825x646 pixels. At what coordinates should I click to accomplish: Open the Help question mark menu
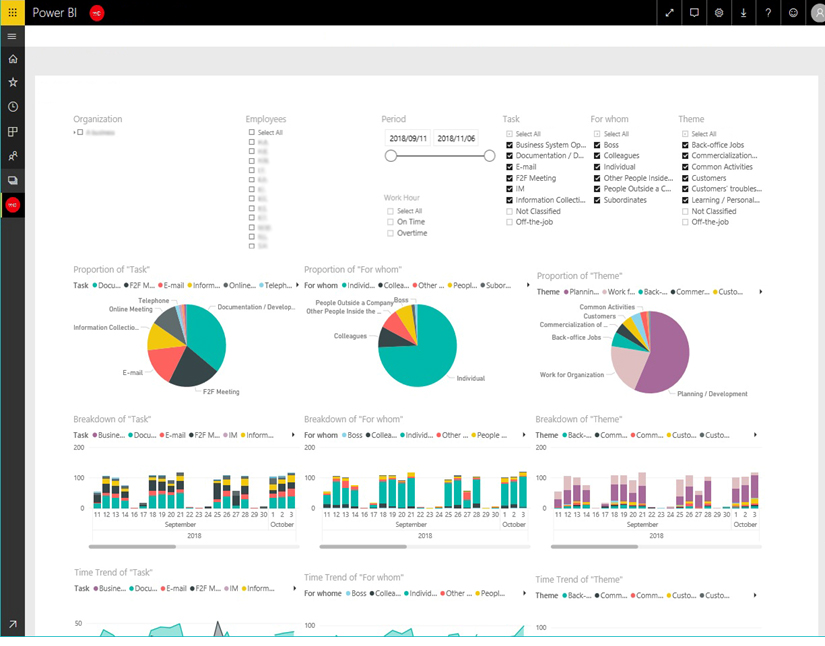(768, 13)
